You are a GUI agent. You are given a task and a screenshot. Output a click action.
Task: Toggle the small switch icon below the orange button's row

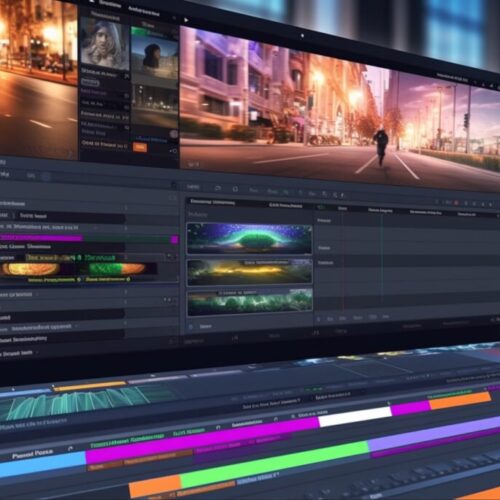click(173, 151)
